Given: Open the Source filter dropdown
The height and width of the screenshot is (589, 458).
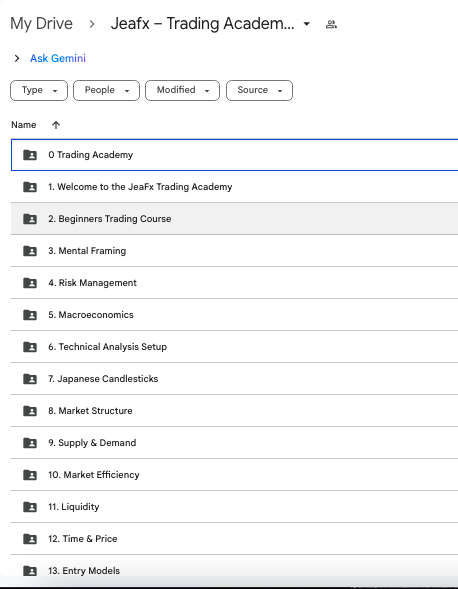Looking at the screenshot, I should [259, 91].
